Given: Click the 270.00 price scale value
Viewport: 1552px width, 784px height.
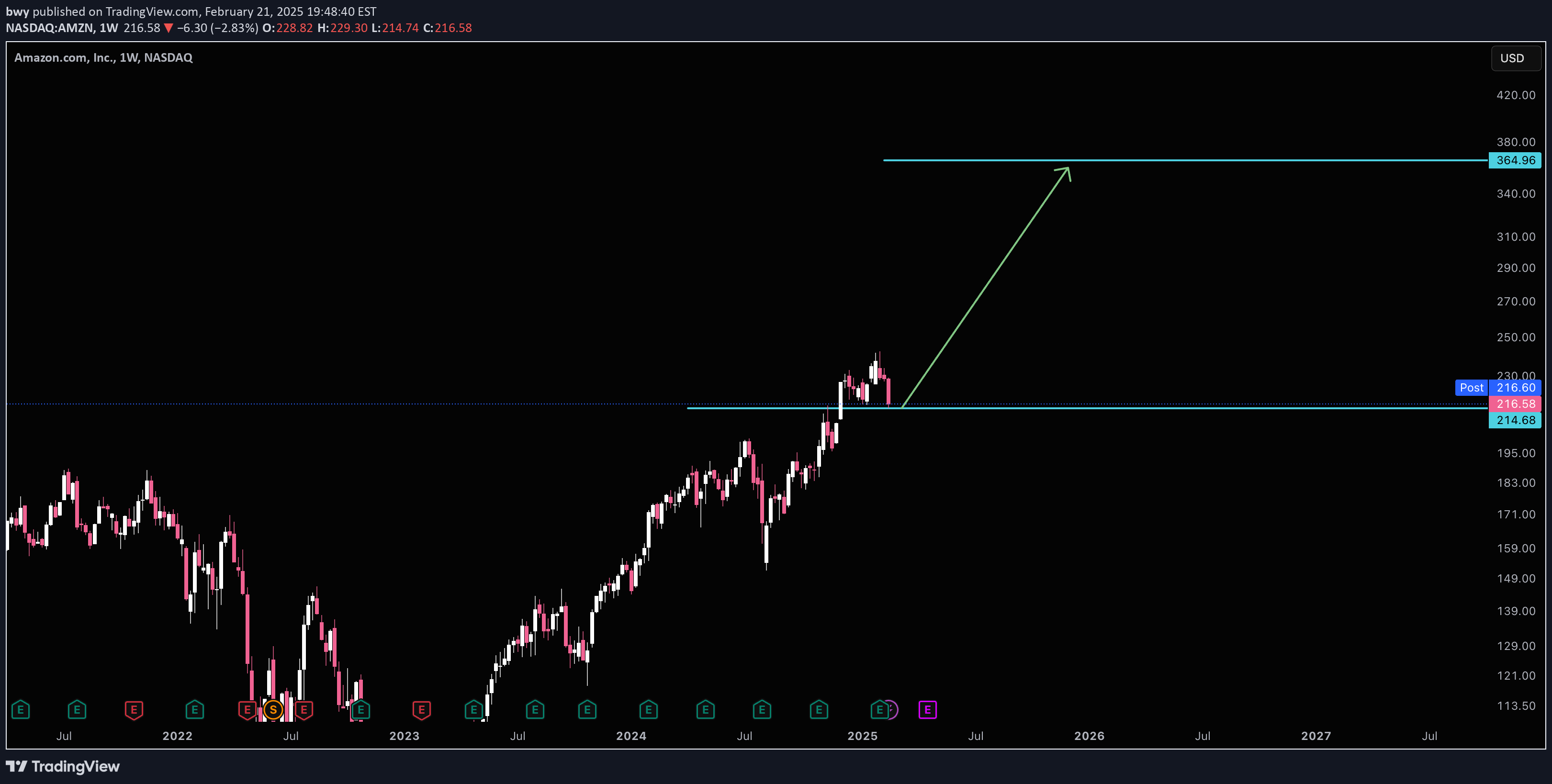Looking at the screenshot, I should coord(1516,302).
